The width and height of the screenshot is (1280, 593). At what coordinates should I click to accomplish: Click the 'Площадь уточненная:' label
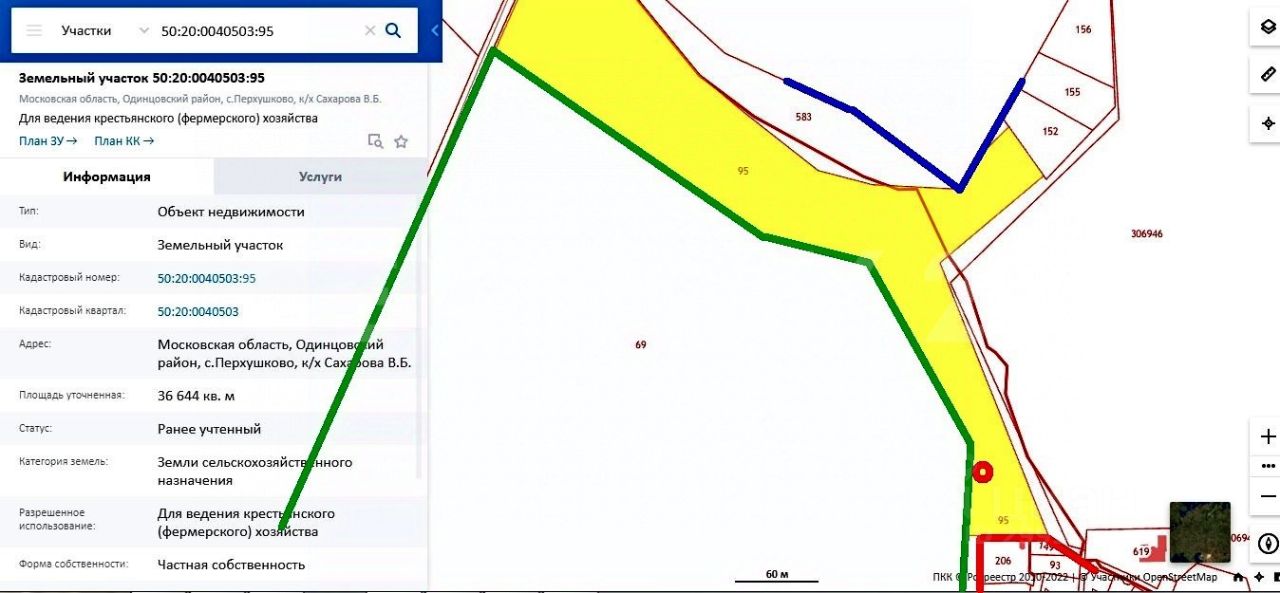pos(72,395)
